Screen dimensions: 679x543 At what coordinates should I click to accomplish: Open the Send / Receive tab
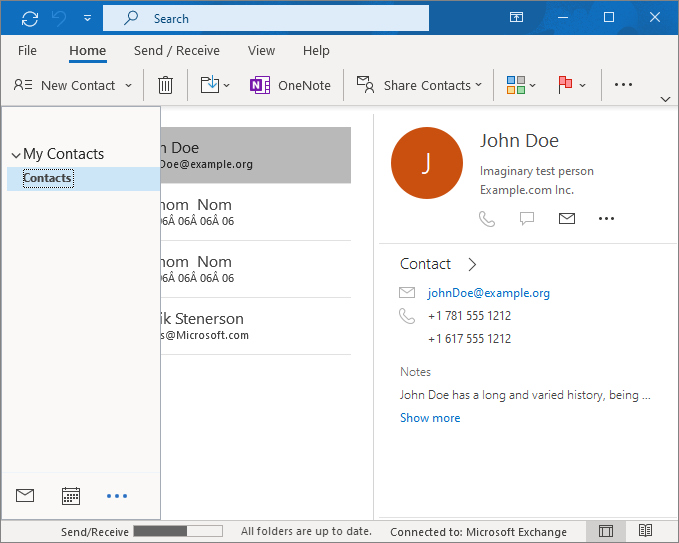[x=177, y=51]
